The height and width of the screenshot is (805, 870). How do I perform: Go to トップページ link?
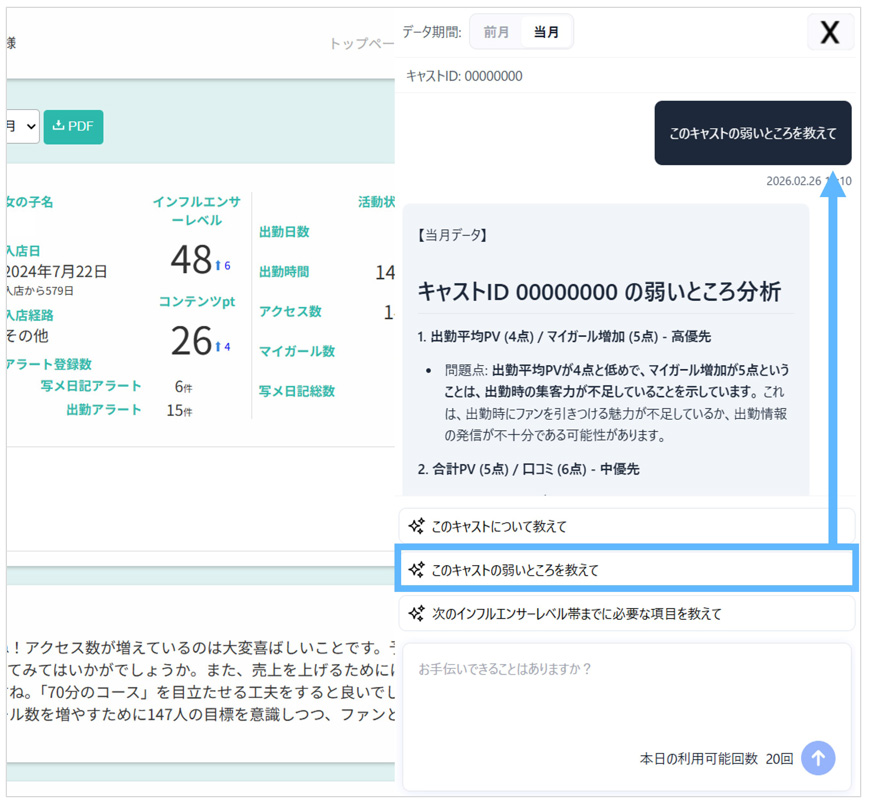[x=362, y=44]
